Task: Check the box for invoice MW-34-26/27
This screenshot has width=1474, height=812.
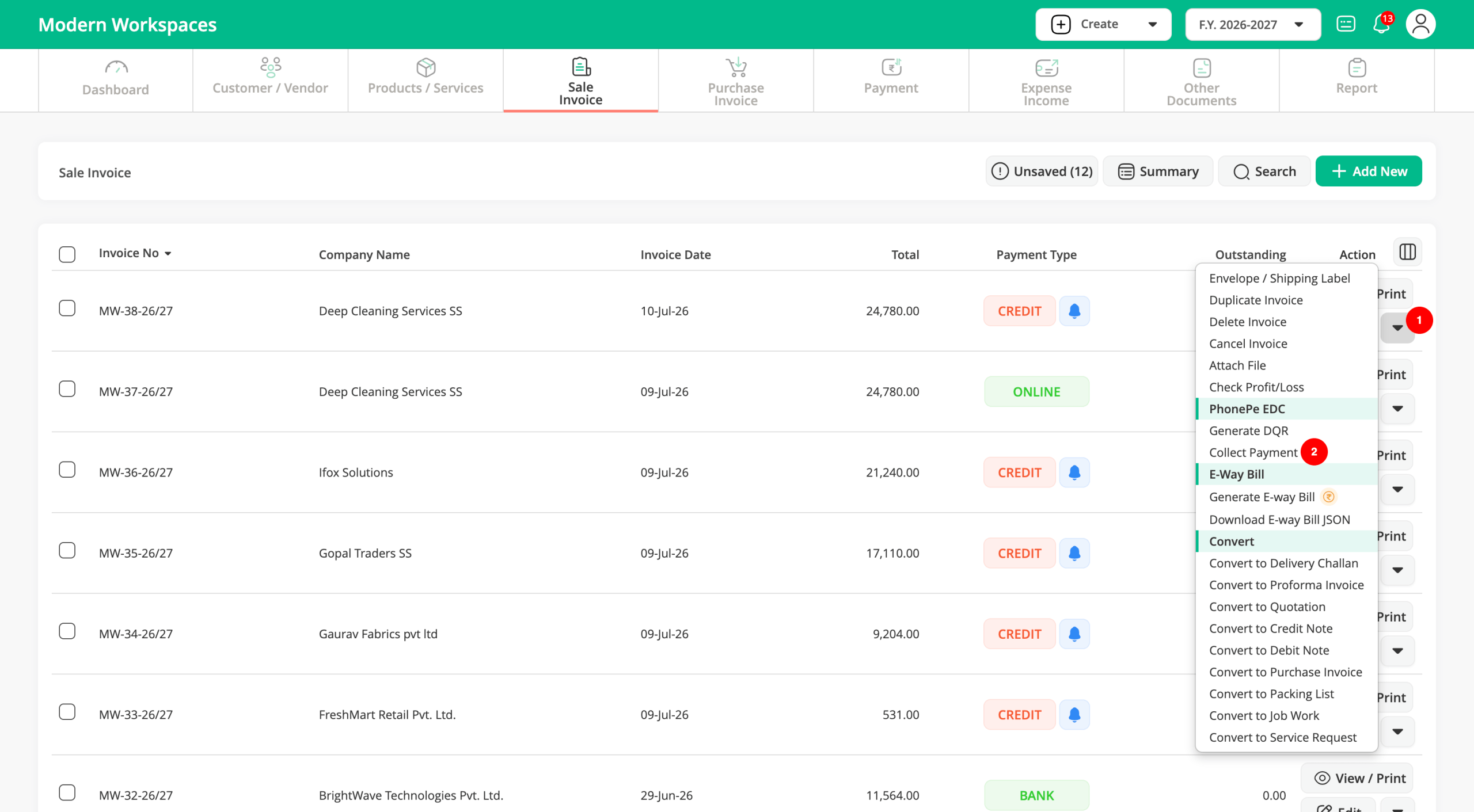Action: coord(67,631)
